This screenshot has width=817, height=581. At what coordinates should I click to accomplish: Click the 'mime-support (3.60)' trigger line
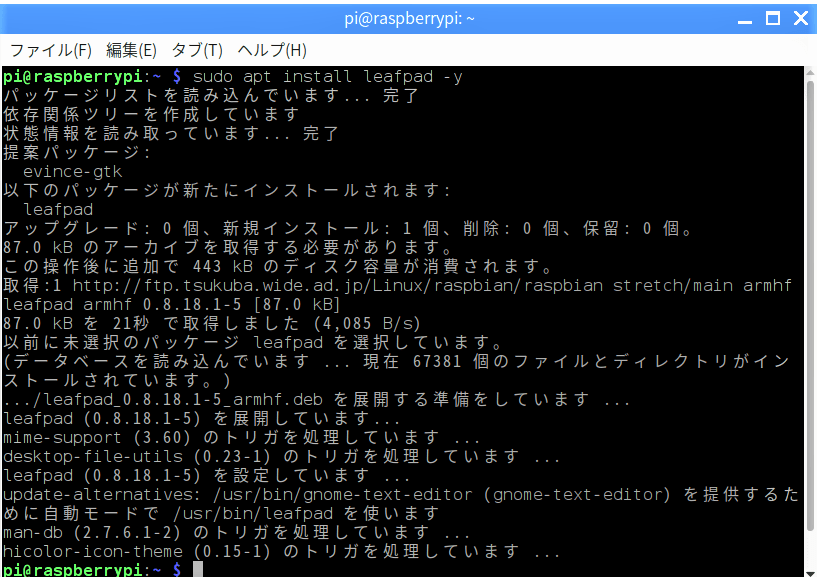[x=241, y=438]
